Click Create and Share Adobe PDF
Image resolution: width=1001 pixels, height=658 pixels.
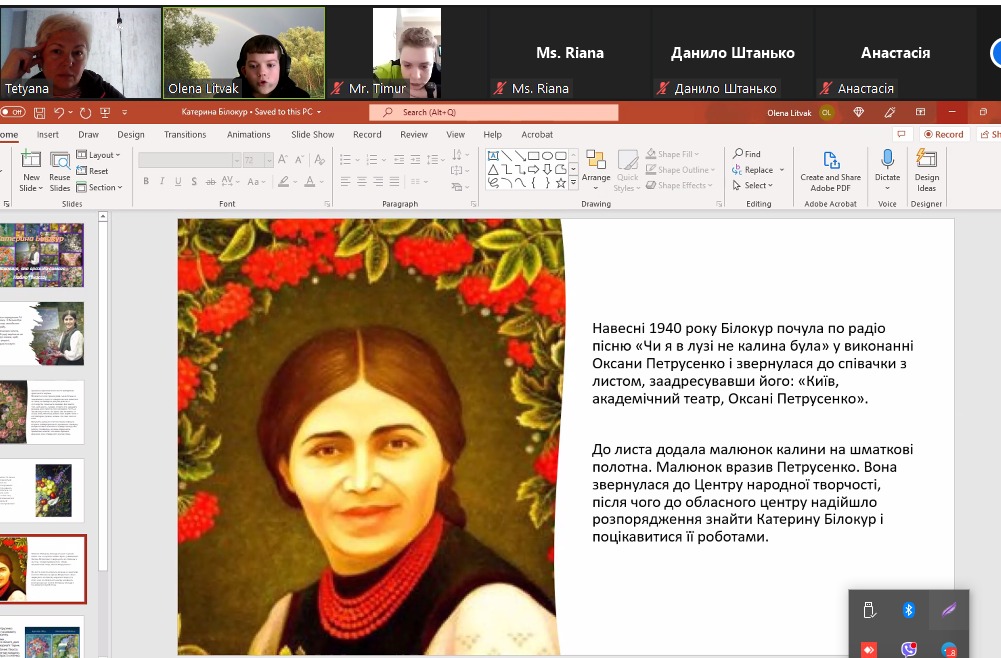(x=831, y=170)
